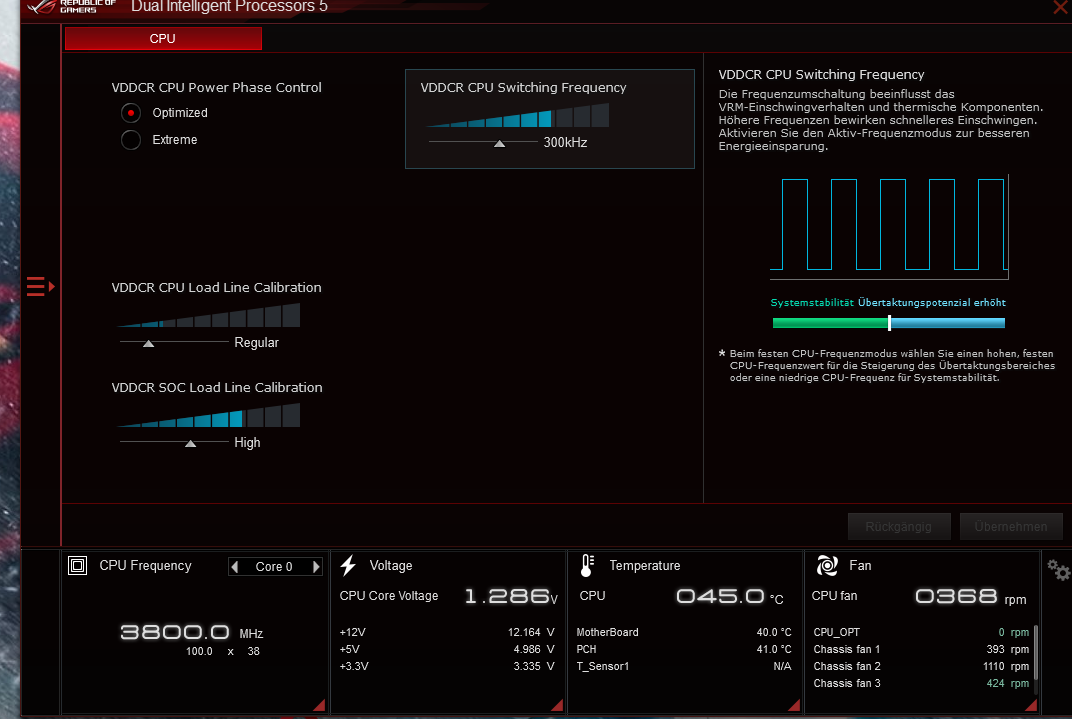Click the 045.0 °C CPU temperature readout
The height and width of the screenshot is (719, 1072).
[729, 597]
